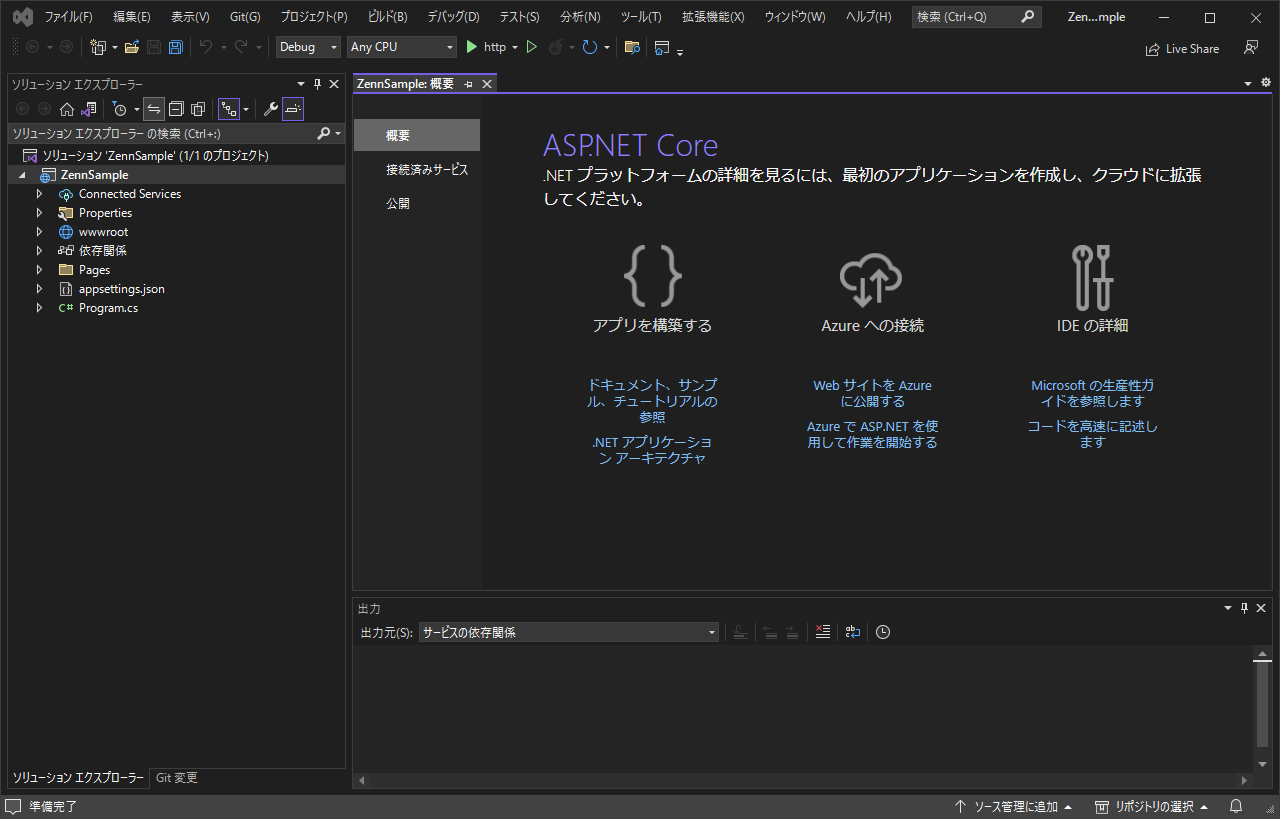Open .NET アプリケーション アーキテクチャ link
This screenshot has height=819, width=1280.
652,450
